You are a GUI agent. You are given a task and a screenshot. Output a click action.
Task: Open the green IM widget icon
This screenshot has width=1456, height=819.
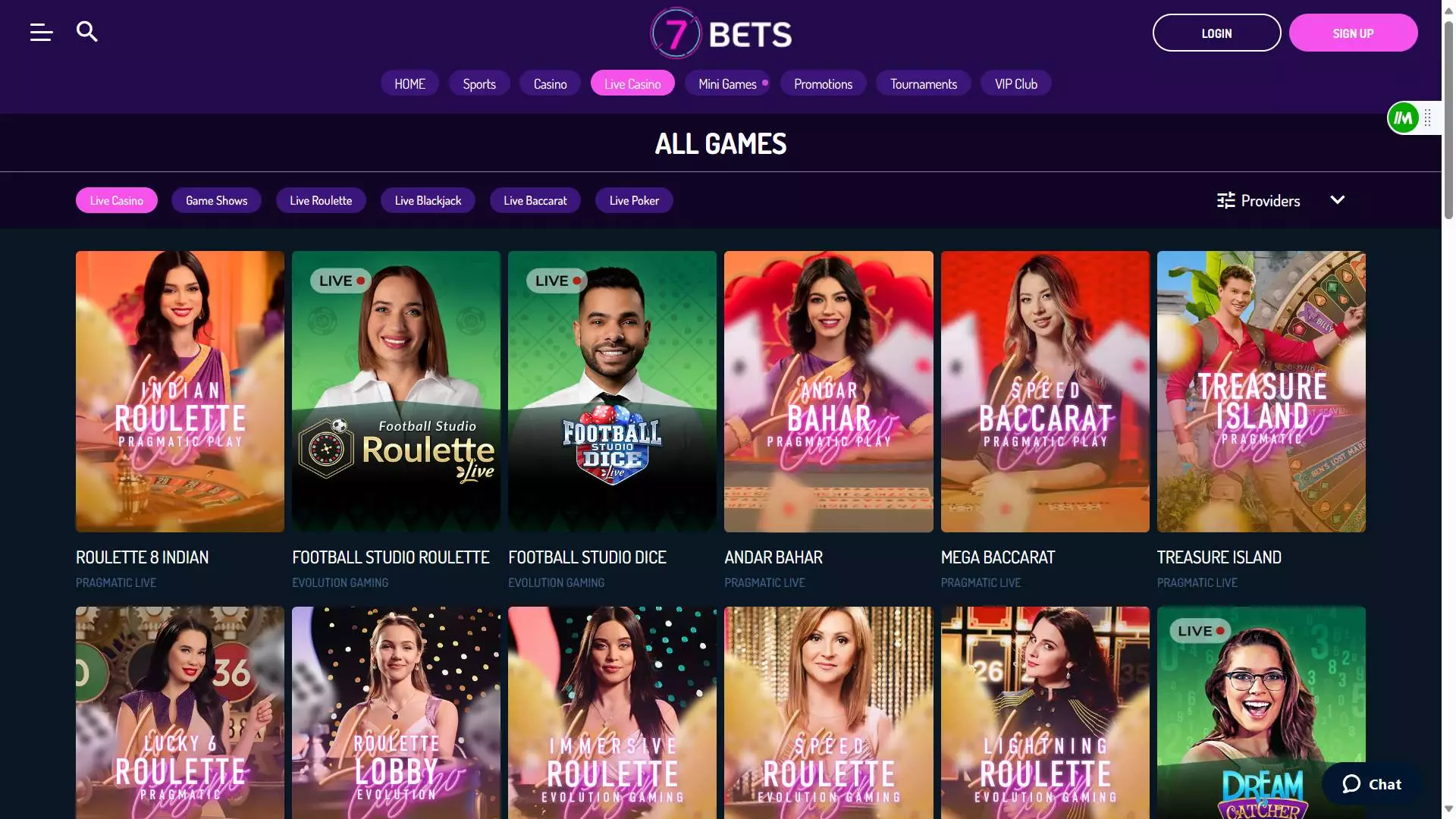1403,118
